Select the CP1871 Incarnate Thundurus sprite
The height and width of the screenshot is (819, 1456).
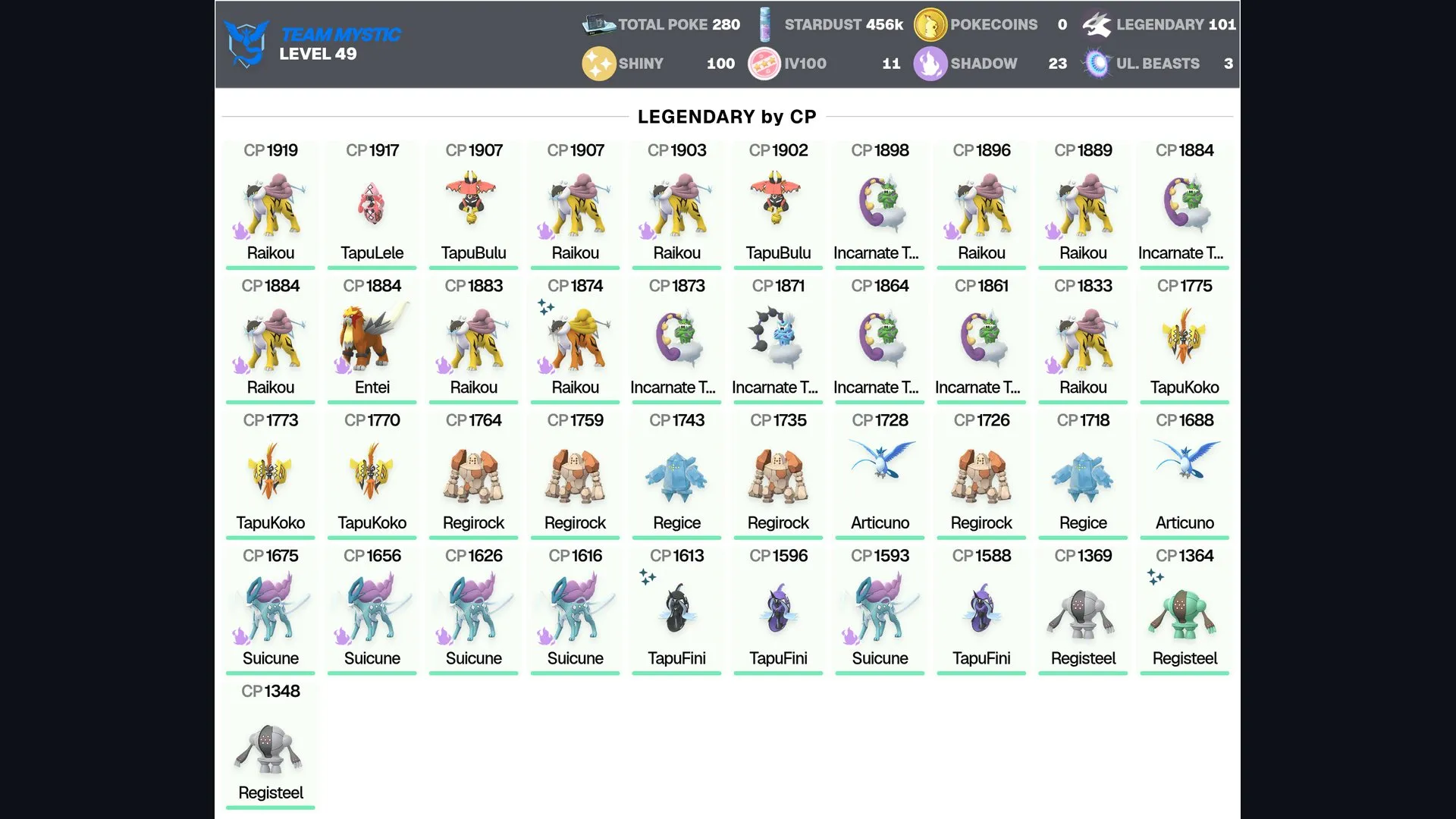coord(777,338)
